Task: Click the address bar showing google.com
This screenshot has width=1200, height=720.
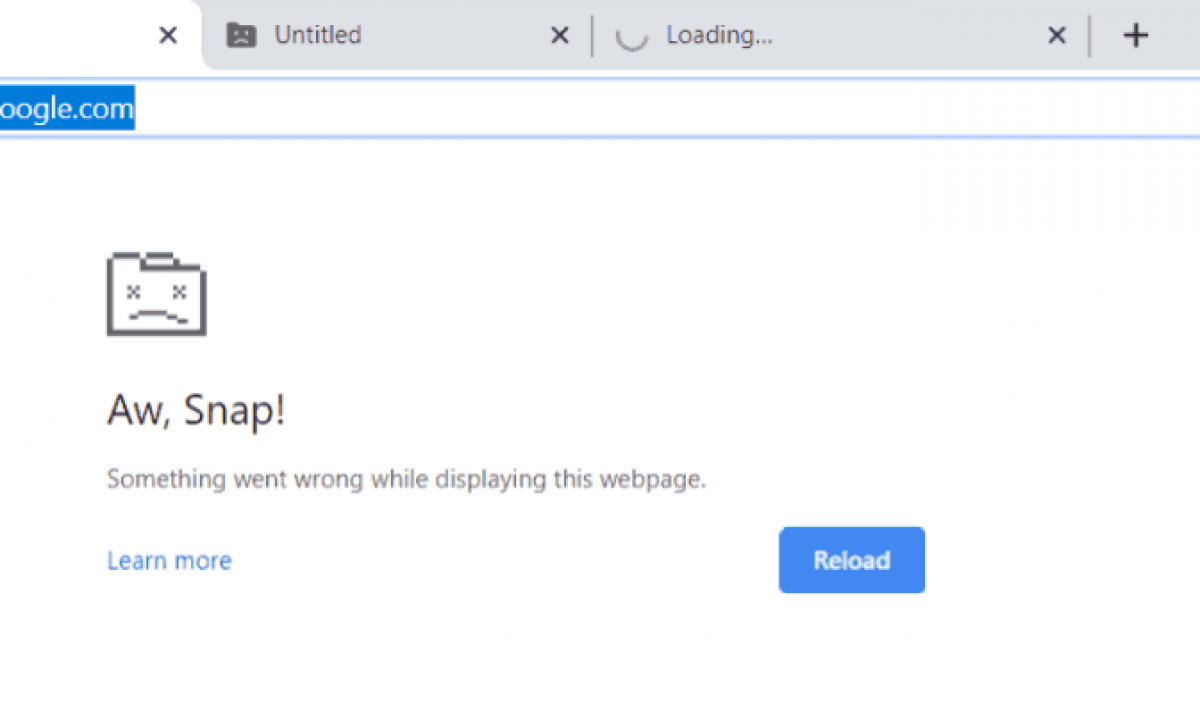Action: point(600,109)
